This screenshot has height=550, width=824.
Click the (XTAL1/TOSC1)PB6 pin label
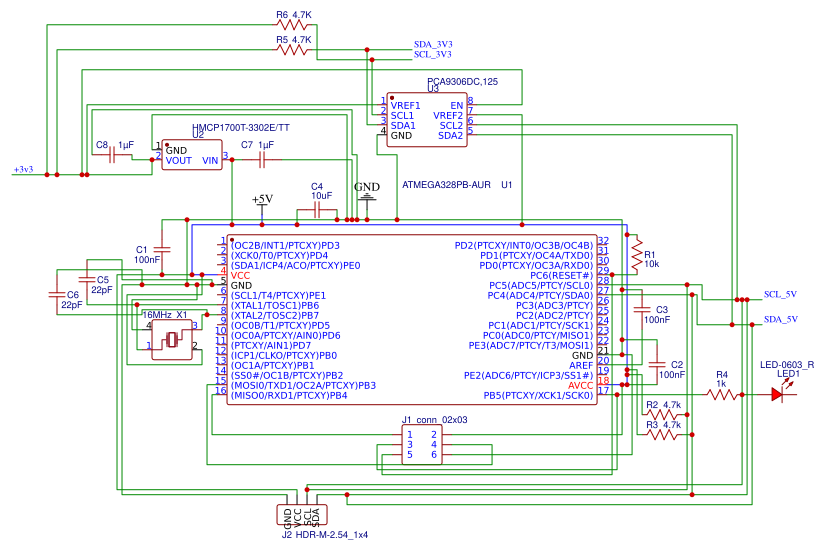(x=275, y=305)
